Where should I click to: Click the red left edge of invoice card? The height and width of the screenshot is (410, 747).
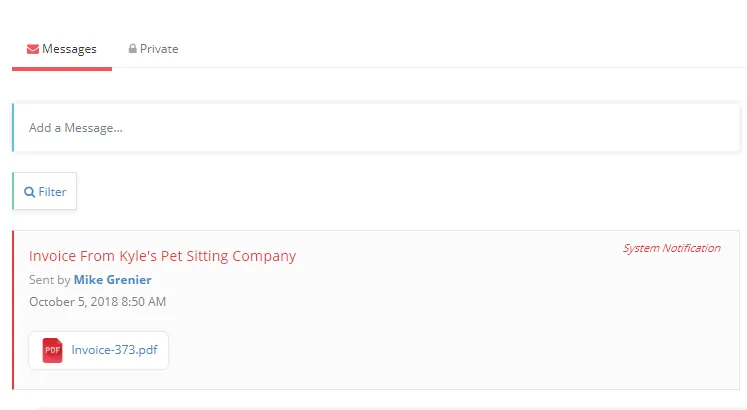coord(13,310)
